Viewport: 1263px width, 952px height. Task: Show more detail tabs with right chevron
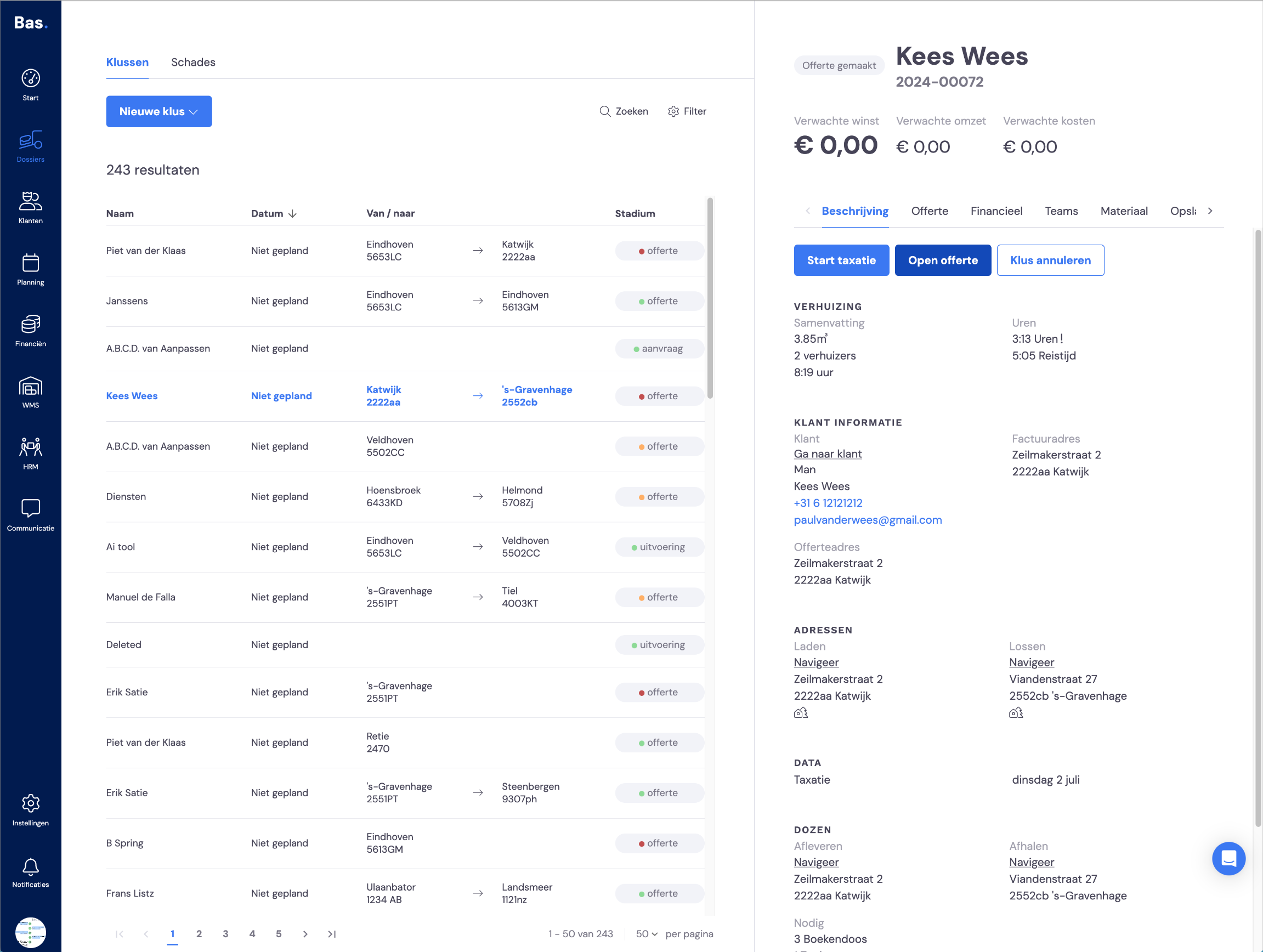(1210, 211)
